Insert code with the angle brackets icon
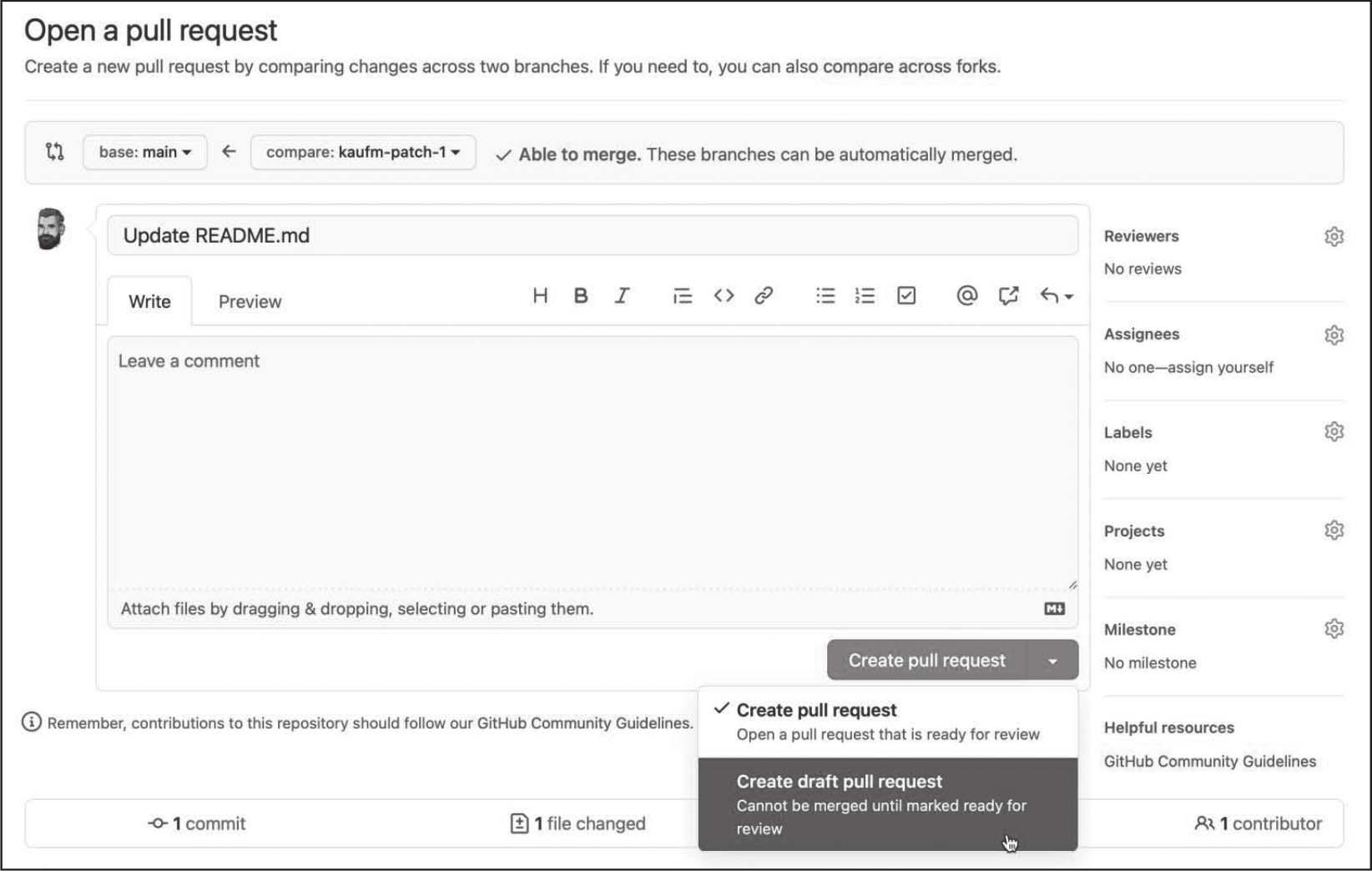Viewport: 1372px width, 871px height. [724, 296]
